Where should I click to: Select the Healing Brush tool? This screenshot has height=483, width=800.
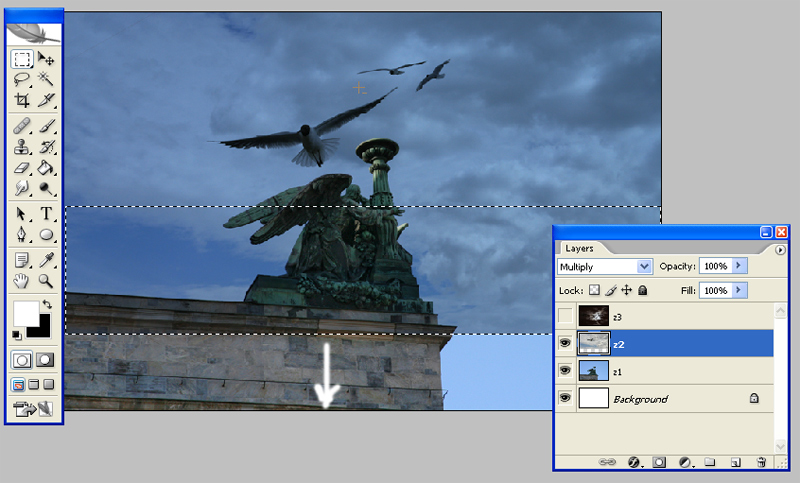pos(21,125)
